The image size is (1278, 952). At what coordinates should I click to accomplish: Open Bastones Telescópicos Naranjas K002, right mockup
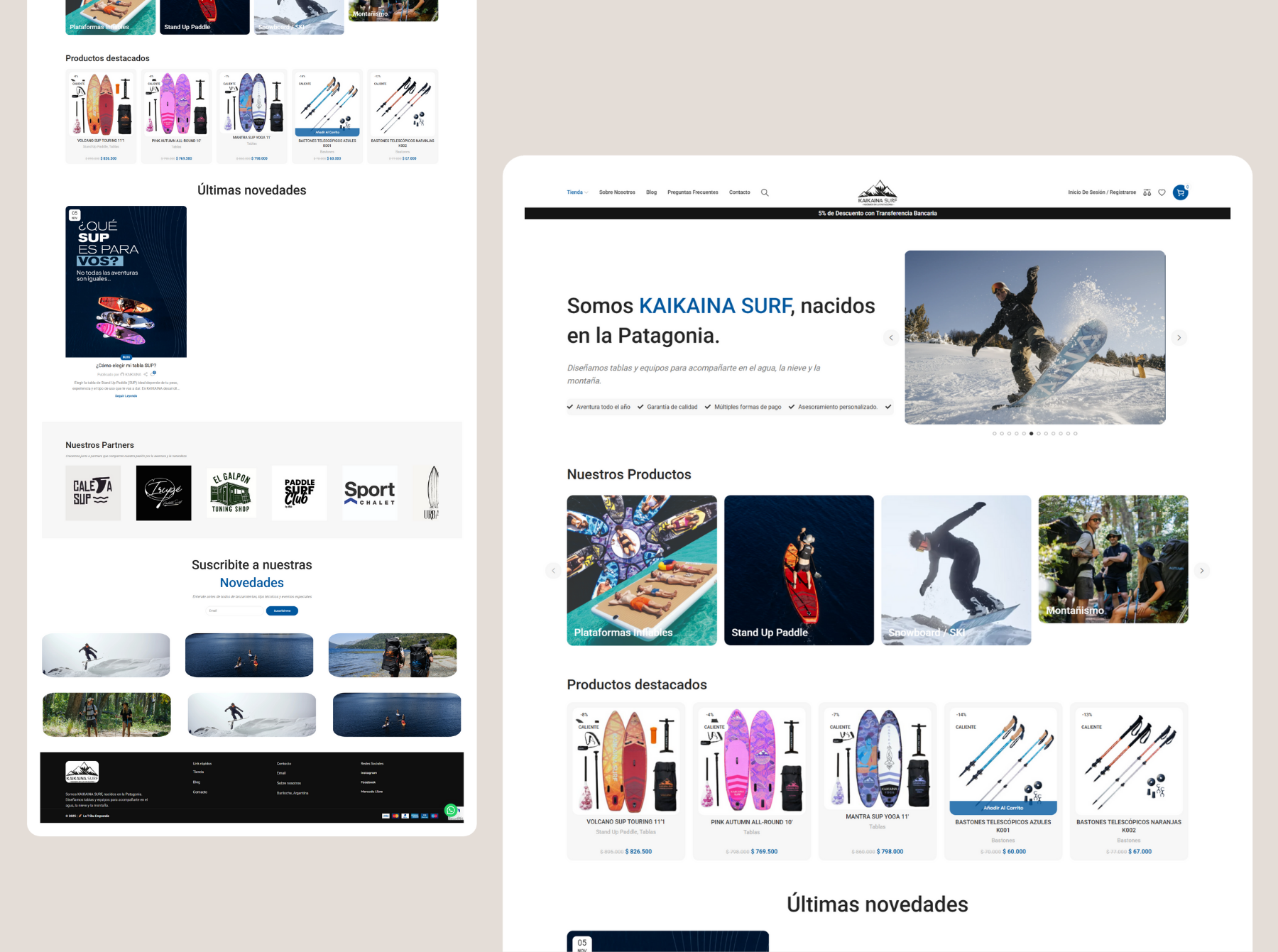[1129, 781]
